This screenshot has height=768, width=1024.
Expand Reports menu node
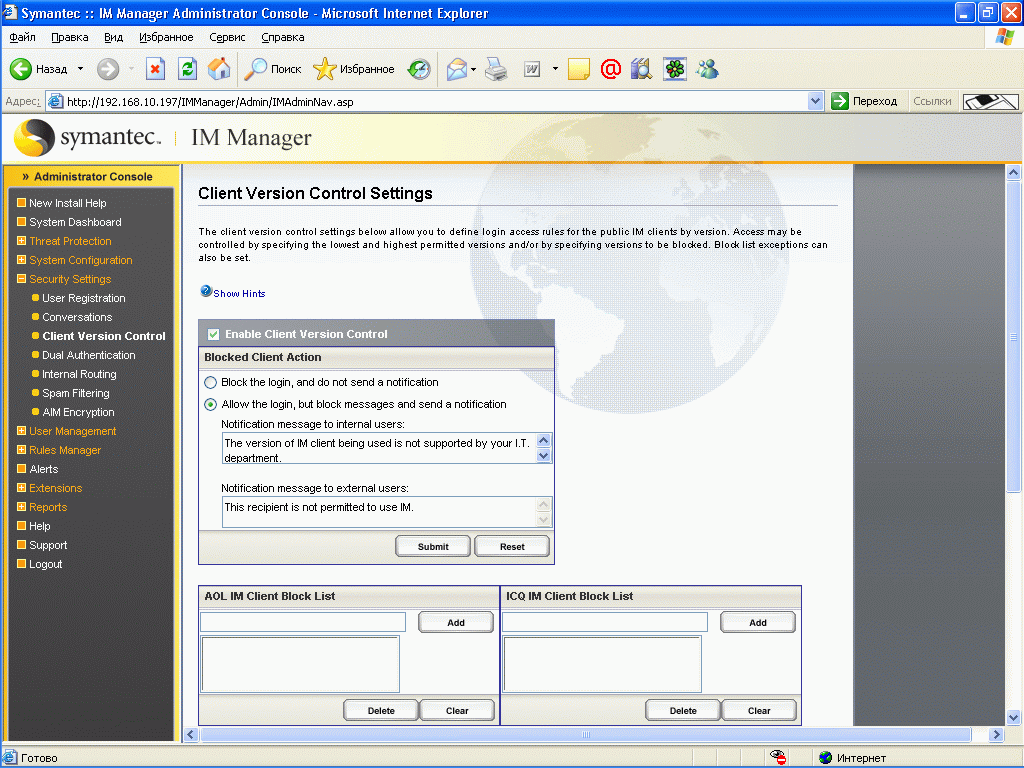click(x=22, y=506)
